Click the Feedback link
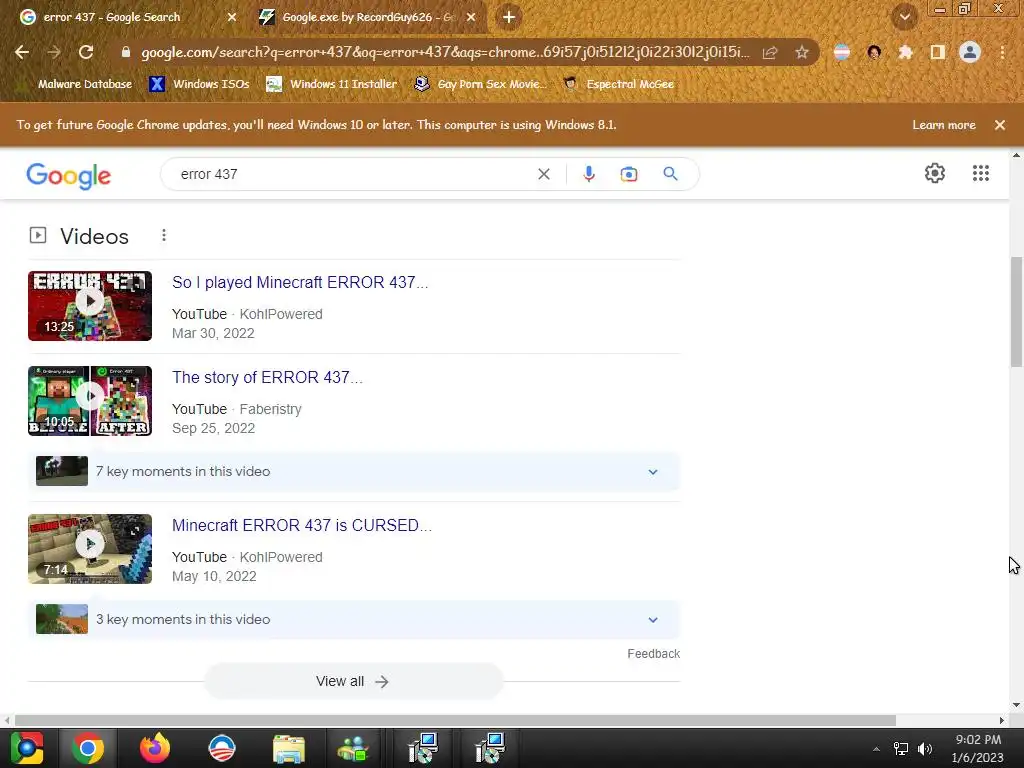The width and height of the screenshot is (1024, 768). 653,654
